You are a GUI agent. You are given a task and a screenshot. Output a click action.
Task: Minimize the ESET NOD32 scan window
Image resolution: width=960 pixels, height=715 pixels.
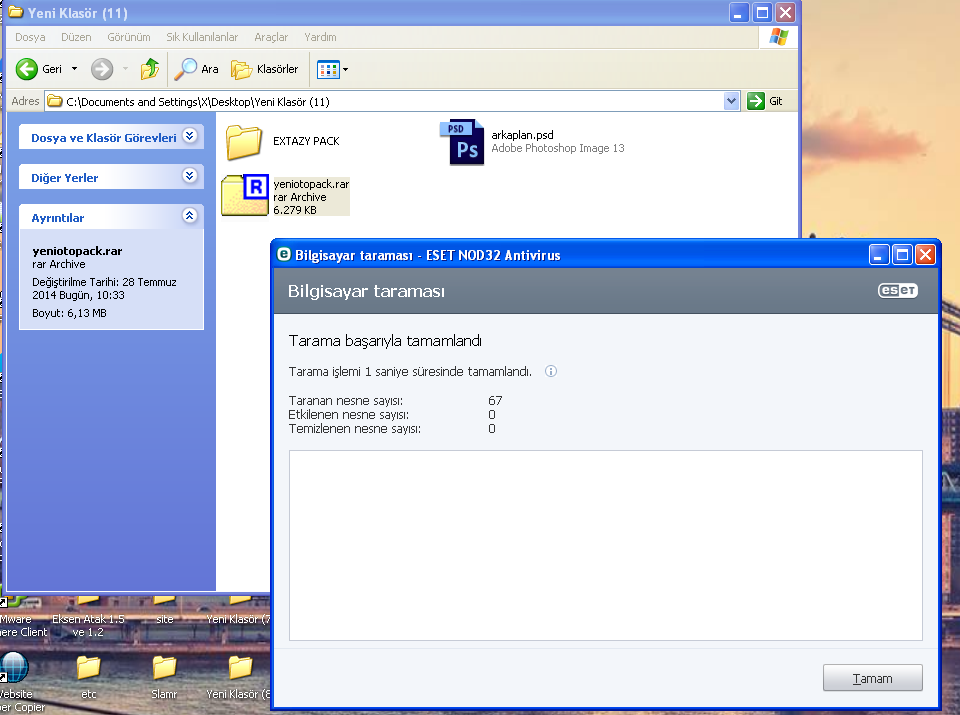879,254
